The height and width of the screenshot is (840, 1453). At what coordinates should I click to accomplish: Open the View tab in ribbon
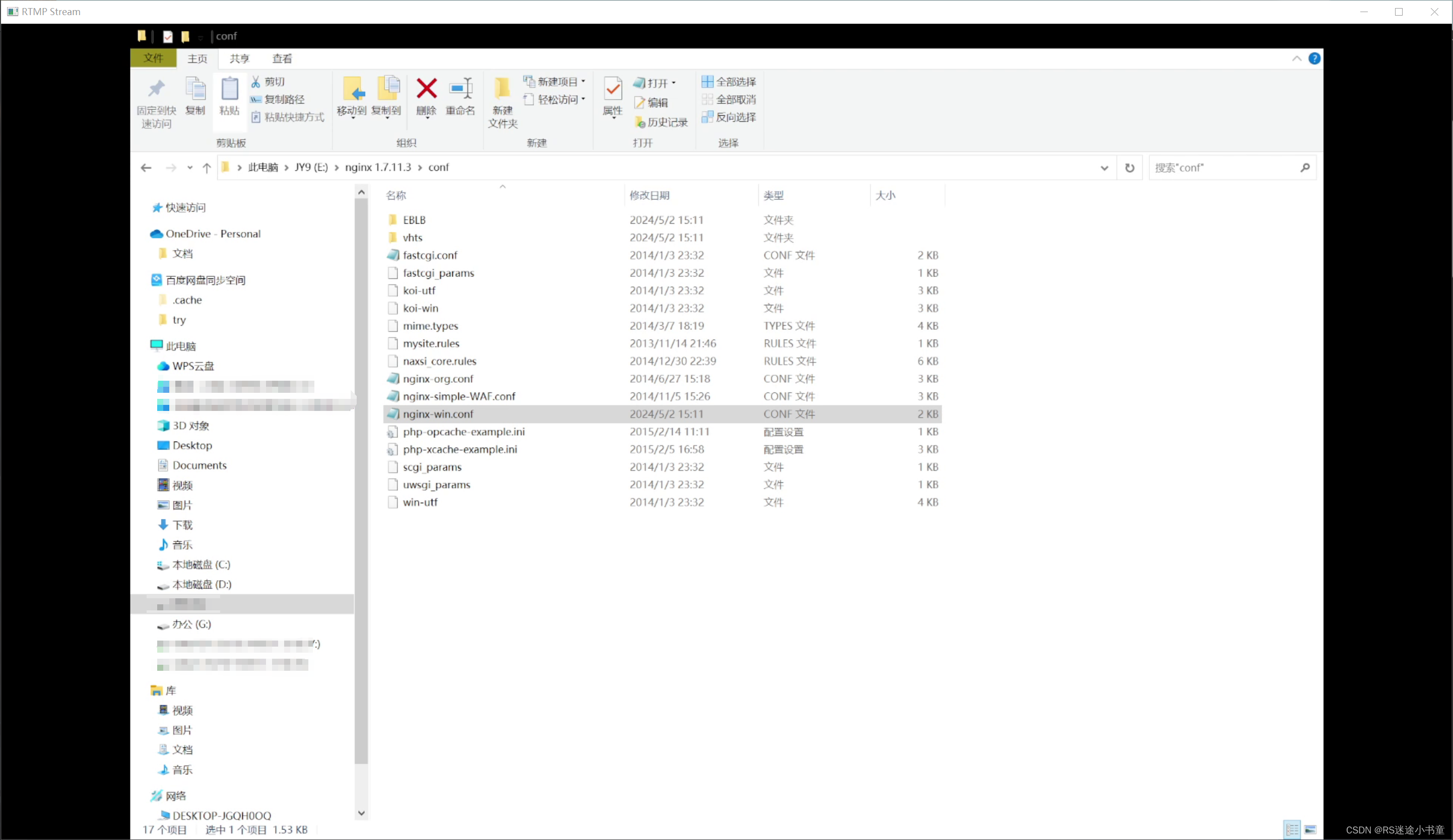282,59
